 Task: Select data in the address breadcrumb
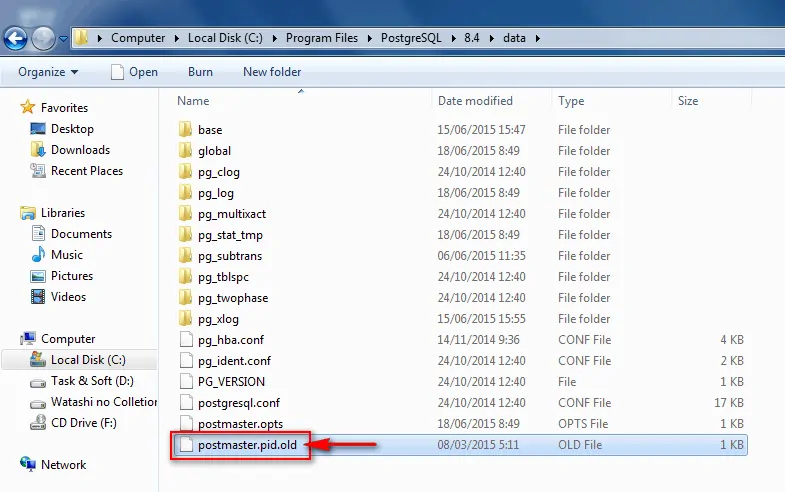pos(514,38)
